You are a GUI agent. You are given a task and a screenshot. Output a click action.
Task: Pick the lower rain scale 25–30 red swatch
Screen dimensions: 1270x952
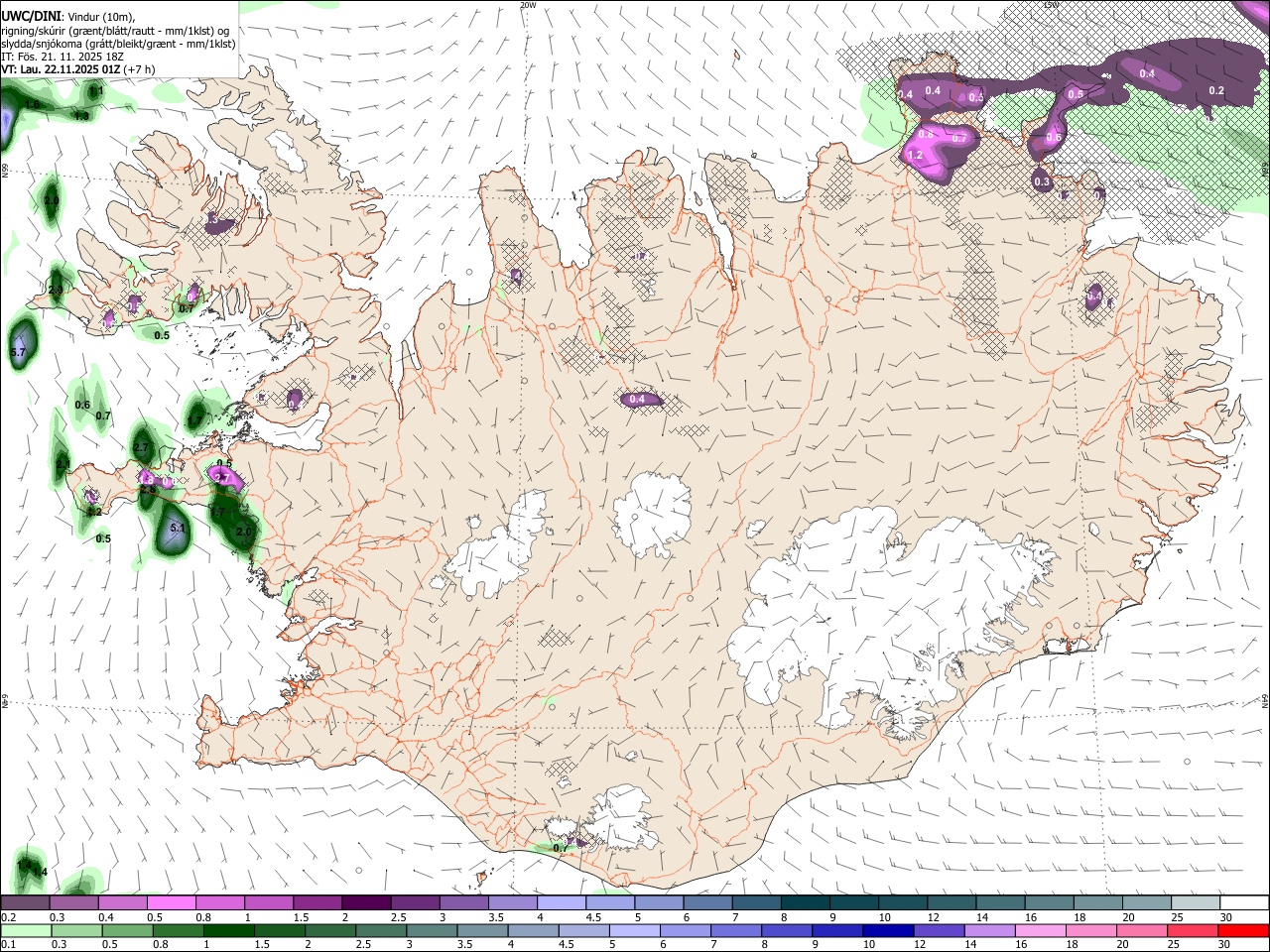(1191, 930)
